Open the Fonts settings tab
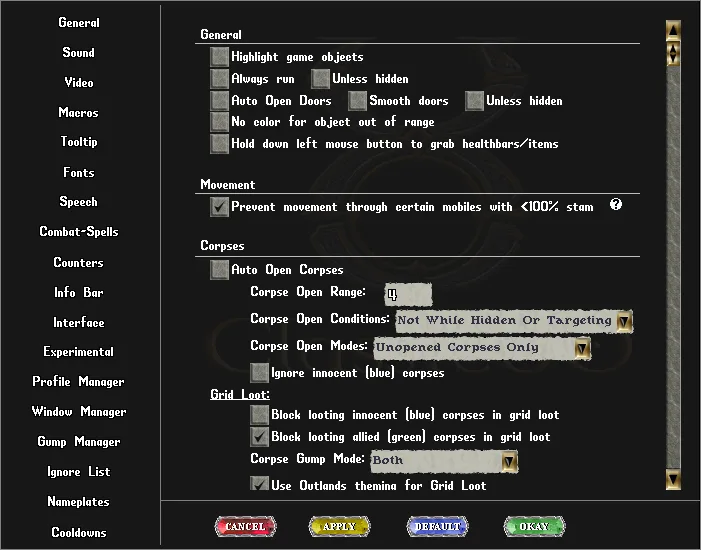Image resolution: width=701 pixels, height=550 pixels. (79, 172)
